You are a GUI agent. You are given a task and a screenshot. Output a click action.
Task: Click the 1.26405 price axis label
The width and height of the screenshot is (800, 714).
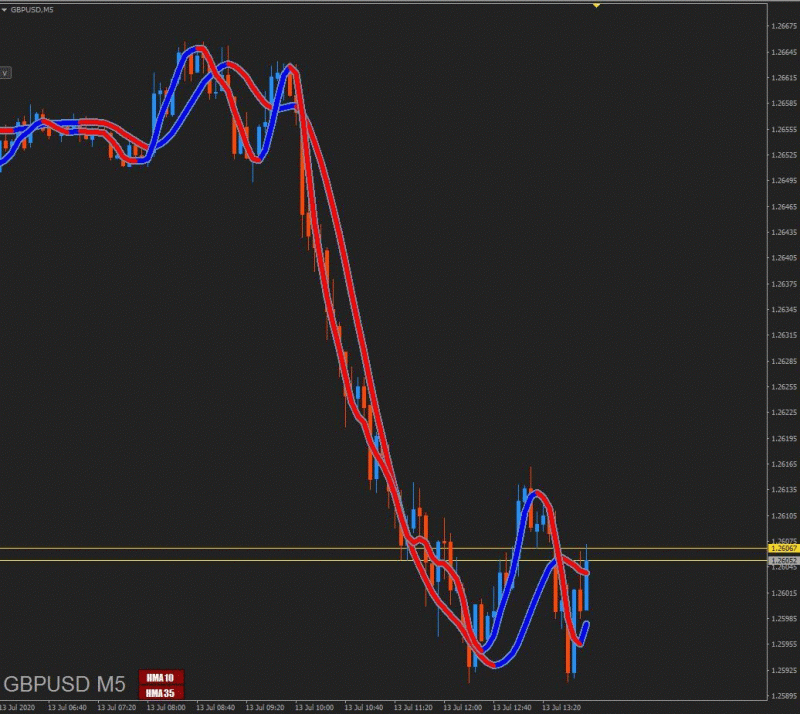[784, 258]
